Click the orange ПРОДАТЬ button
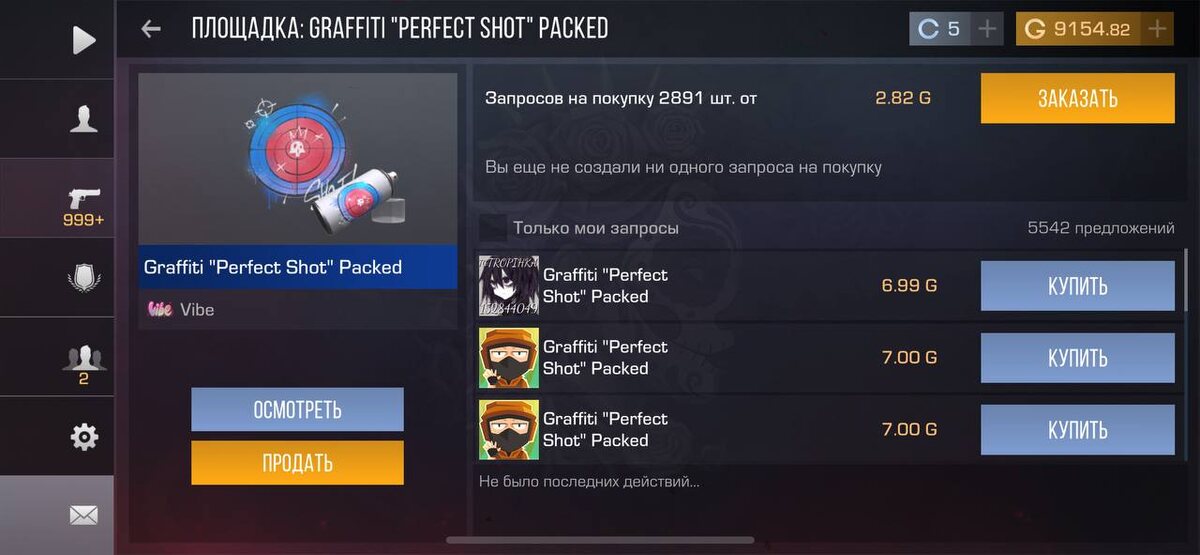The height and width of the screenshot is (555, 1200). [297, 463]
